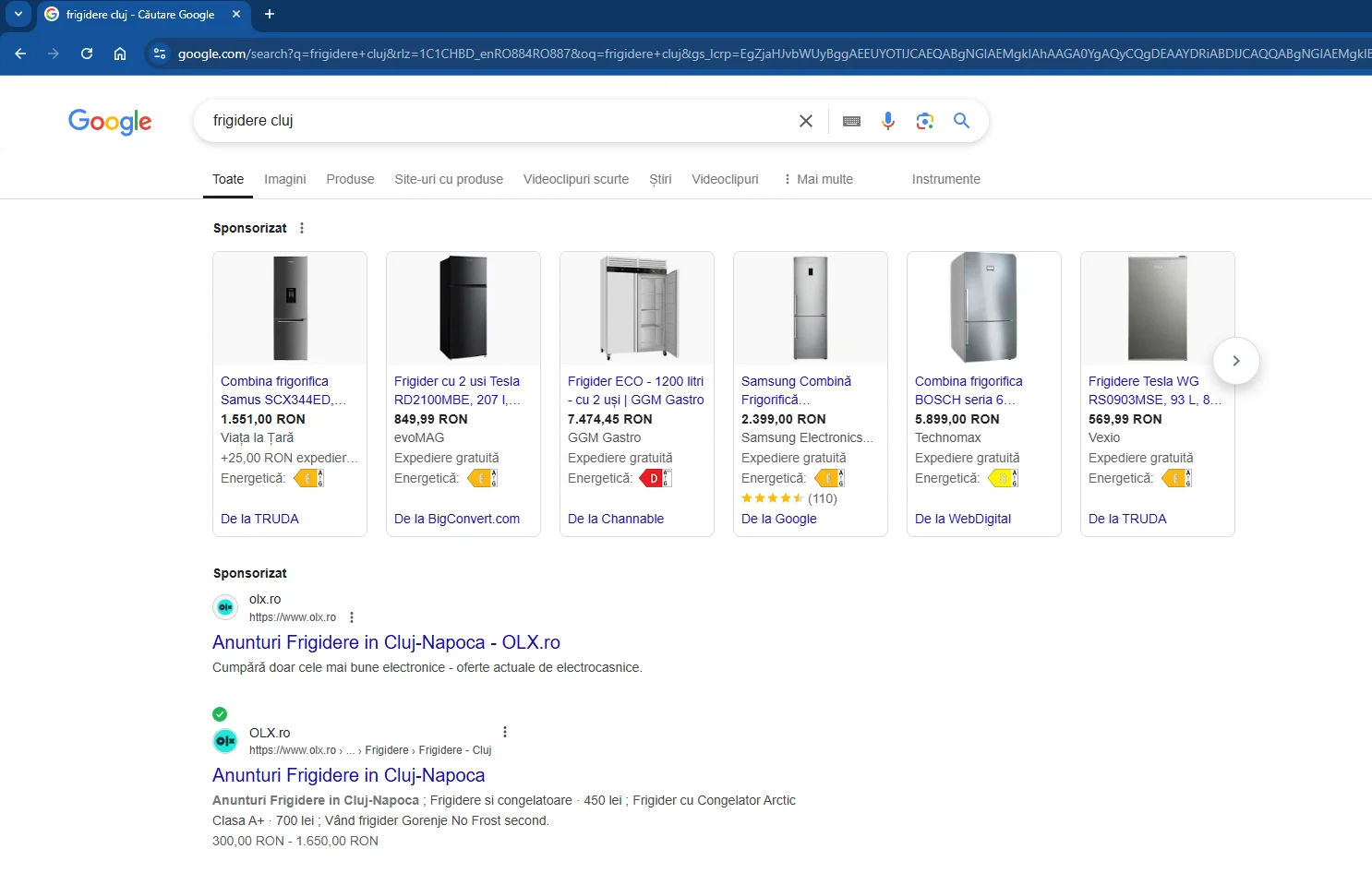This screenshot has width=1372, height=873.
Task: Open the on-screen keyboard input tool
Action: pos(851,121)
